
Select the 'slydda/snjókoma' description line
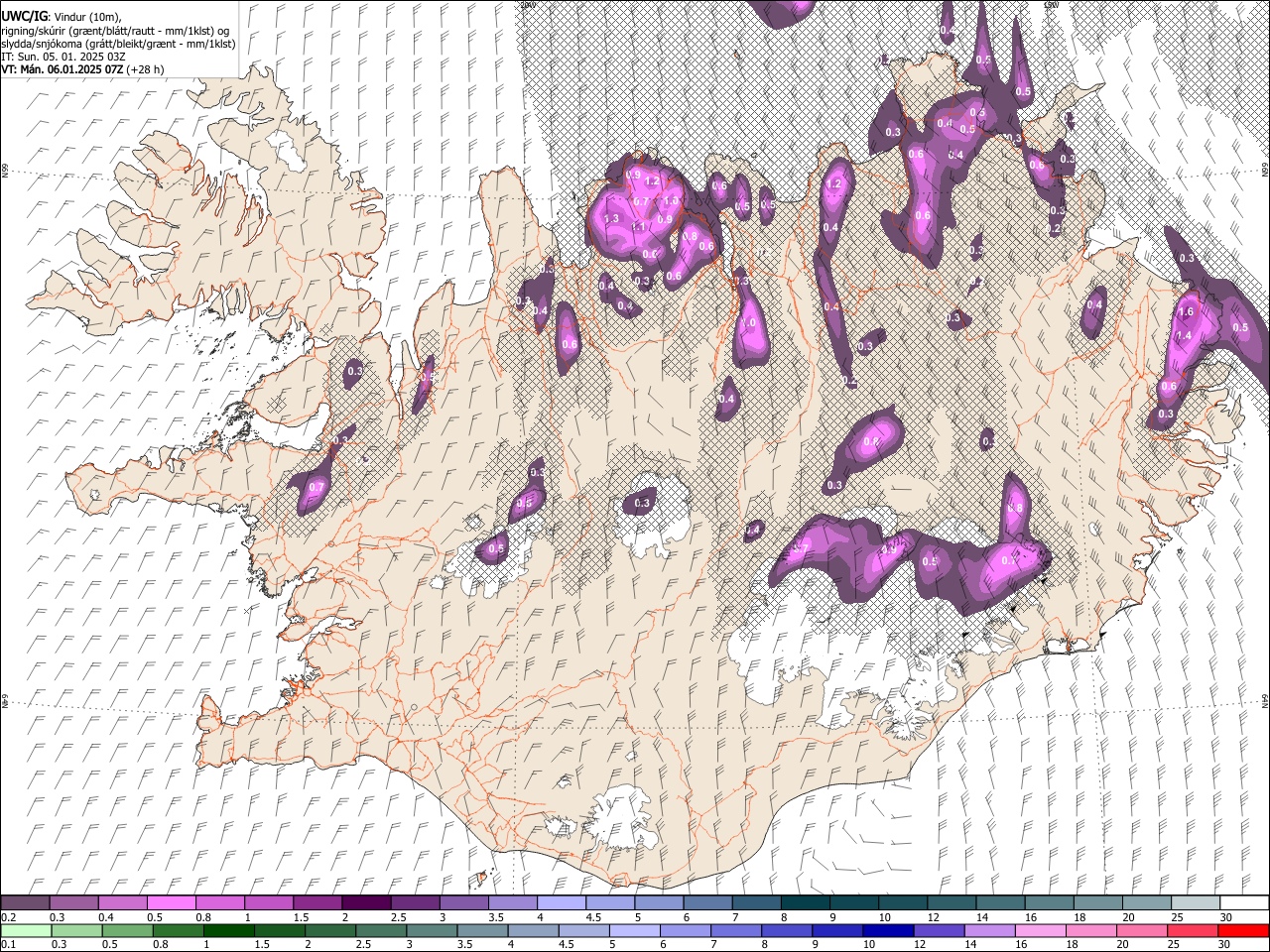click(118, 44)
